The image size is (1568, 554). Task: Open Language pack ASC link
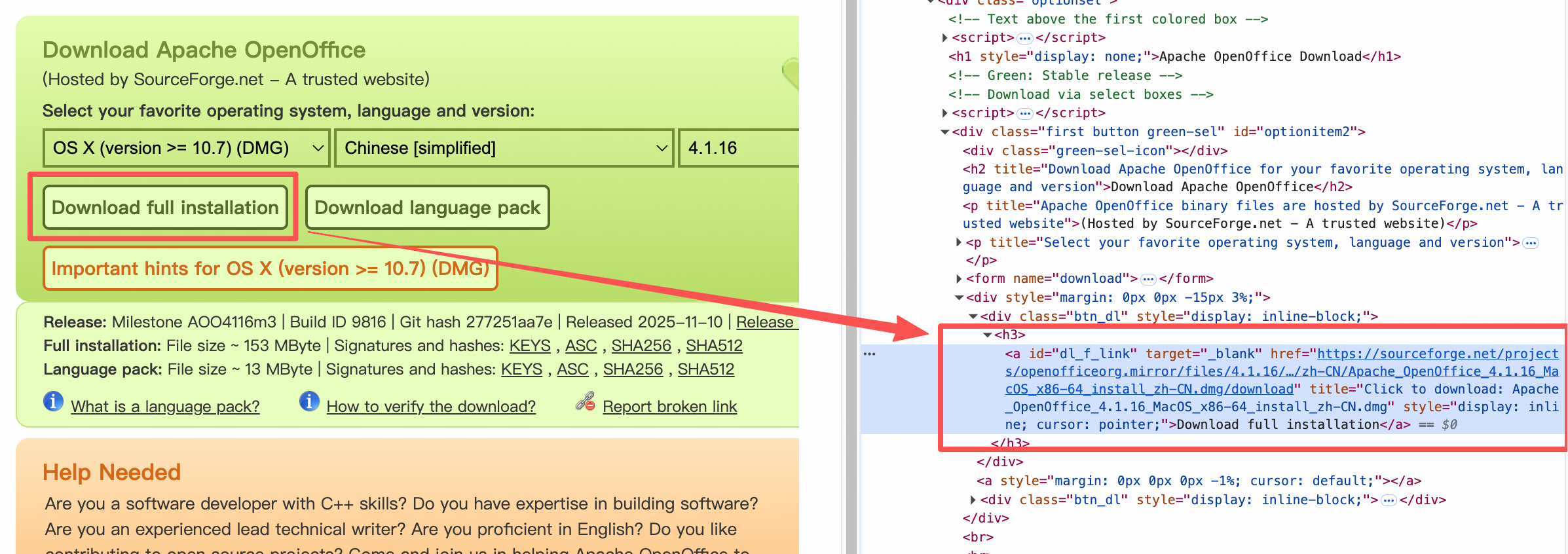click(x=572, y=369)
